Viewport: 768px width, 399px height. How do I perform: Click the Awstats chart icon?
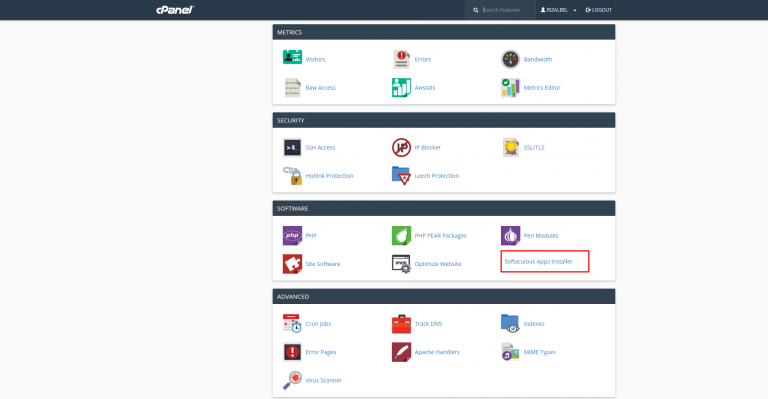pos(401,88)
